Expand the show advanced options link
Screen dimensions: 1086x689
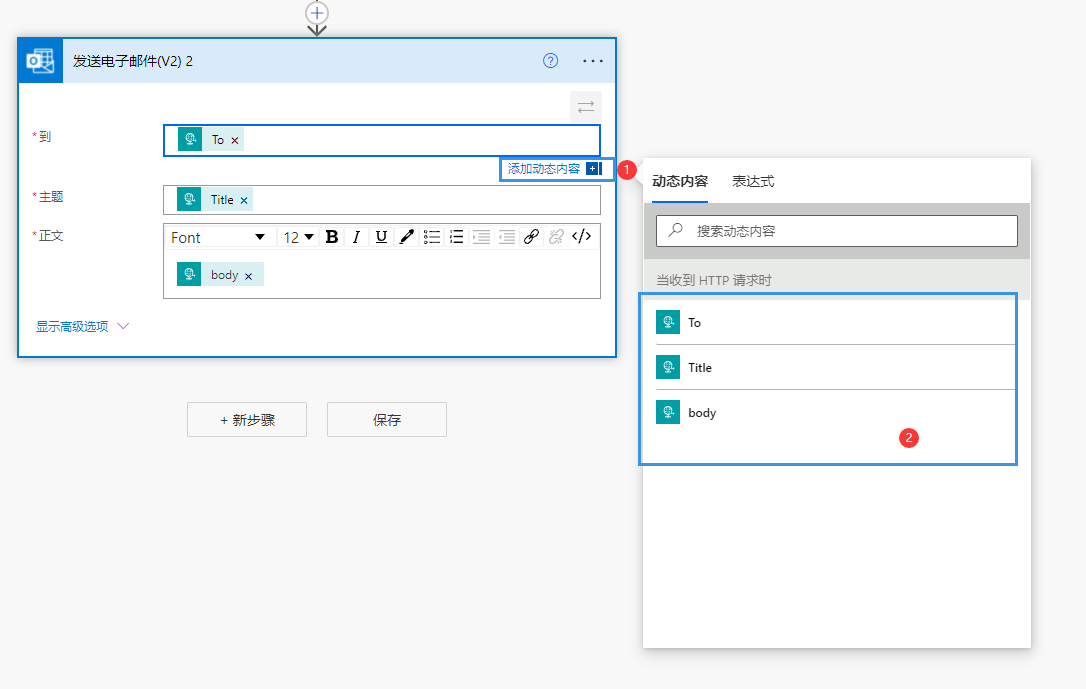pyautogui.click(x=82, y=326)
